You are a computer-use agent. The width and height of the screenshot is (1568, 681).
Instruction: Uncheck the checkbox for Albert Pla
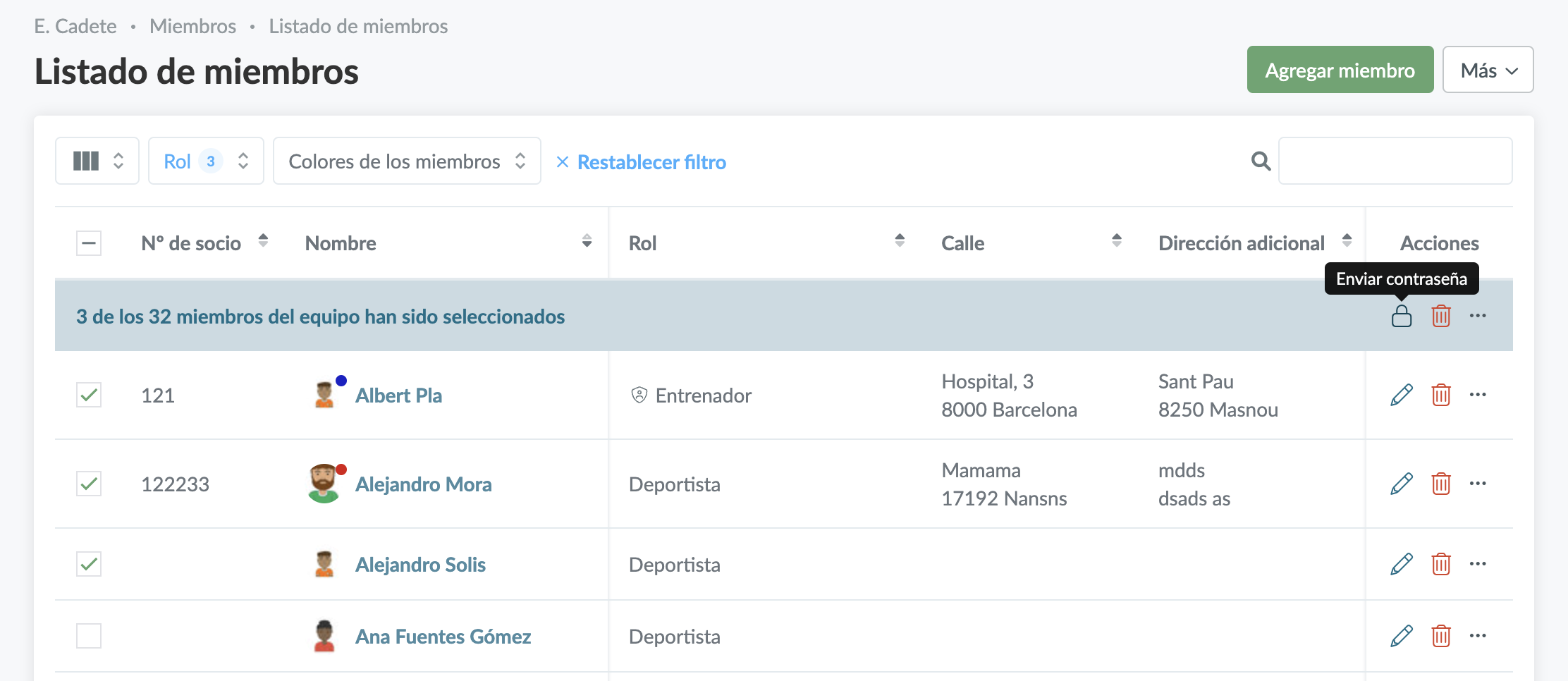coord(89,395)
